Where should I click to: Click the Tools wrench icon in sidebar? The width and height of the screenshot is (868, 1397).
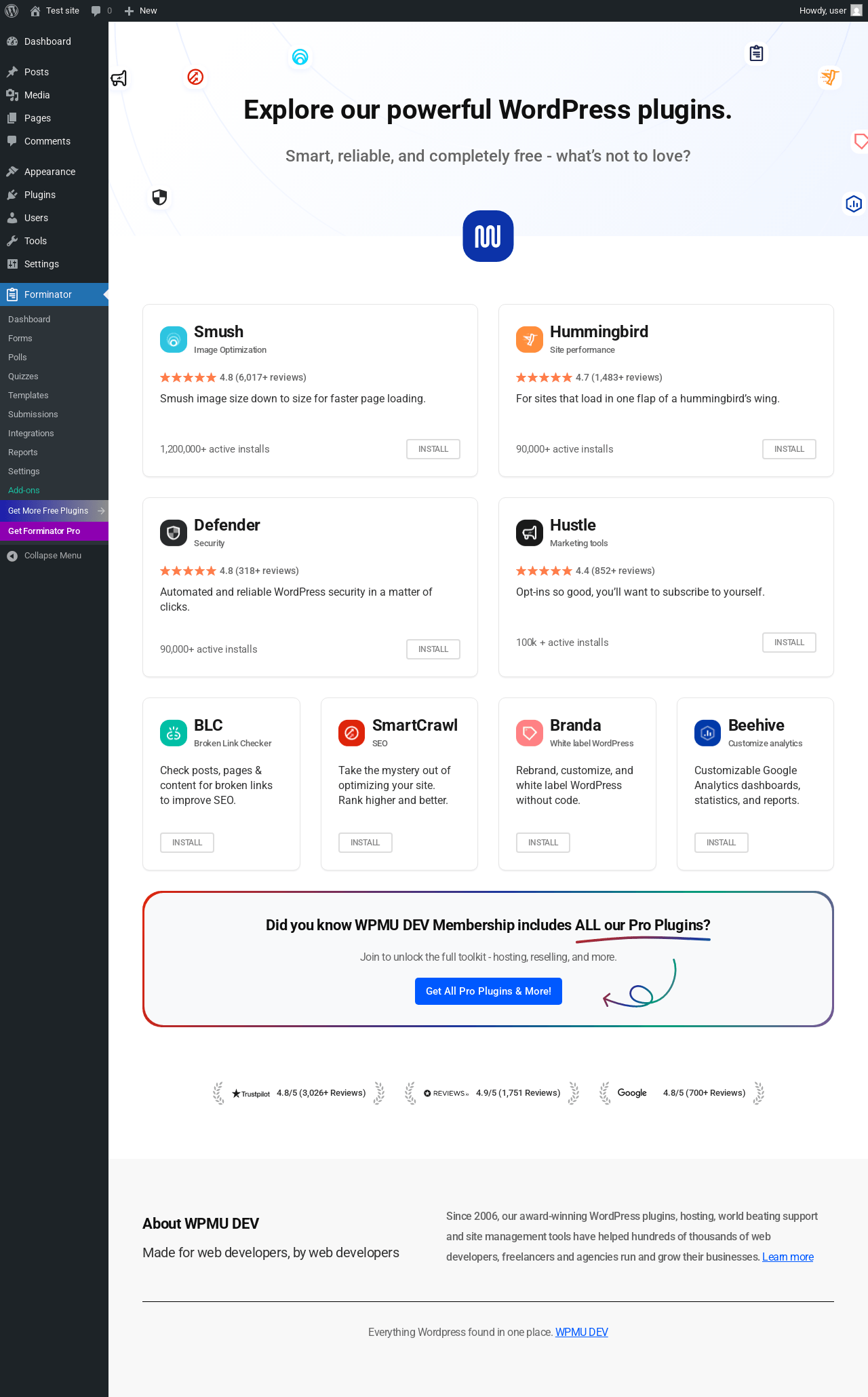[x=12, y=241]
